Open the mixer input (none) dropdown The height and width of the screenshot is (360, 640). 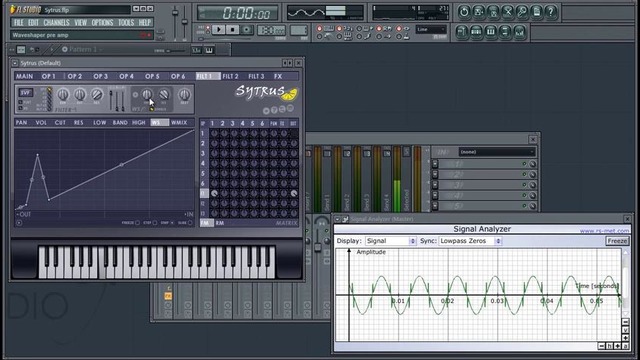click(x=496, y=152)
